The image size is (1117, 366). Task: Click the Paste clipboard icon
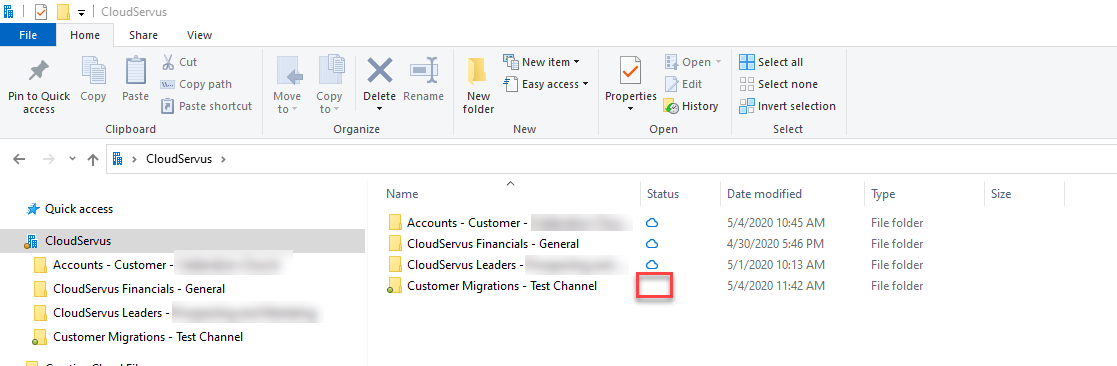(135, 70)
